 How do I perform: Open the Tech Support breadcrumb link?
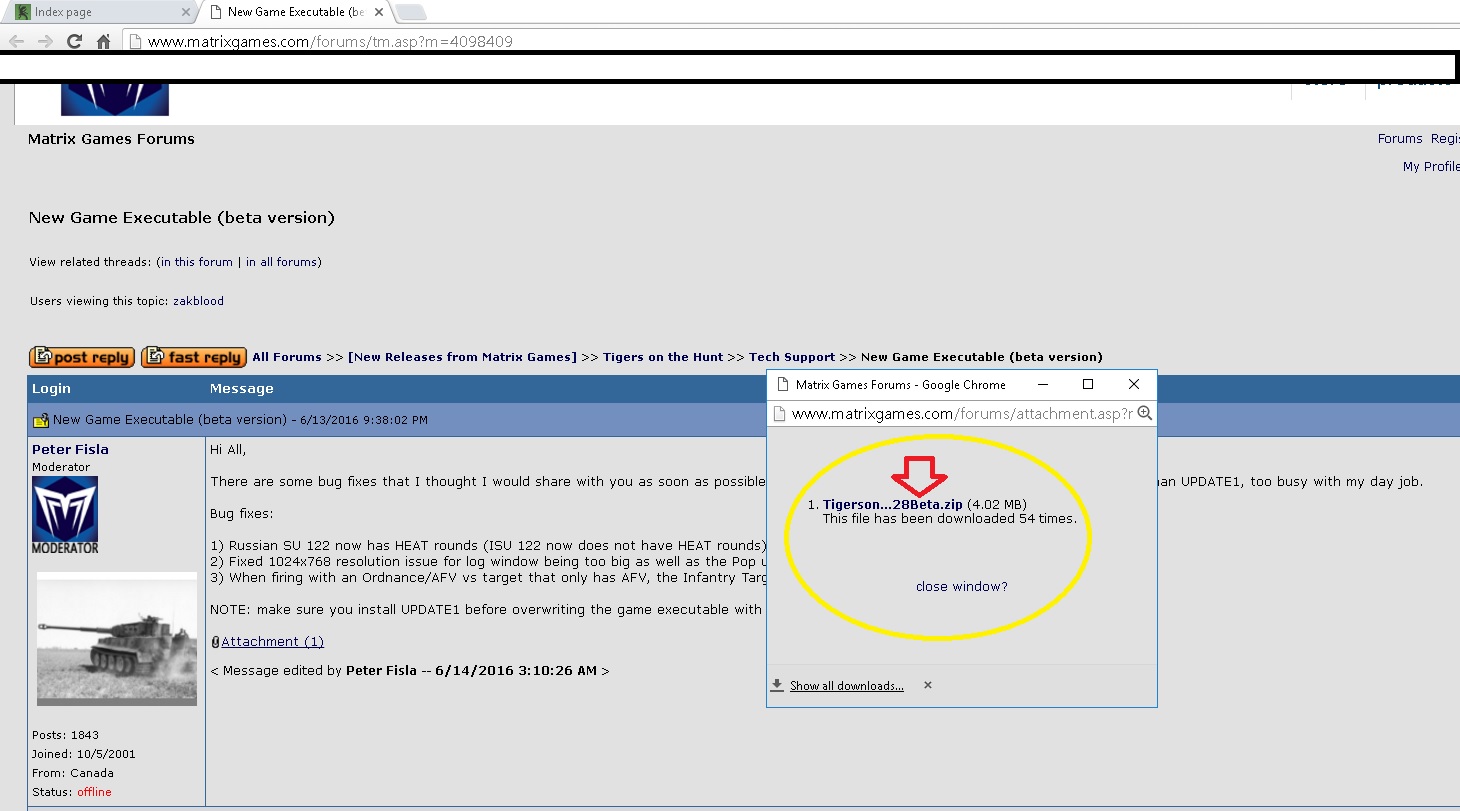tap(792, 357)
